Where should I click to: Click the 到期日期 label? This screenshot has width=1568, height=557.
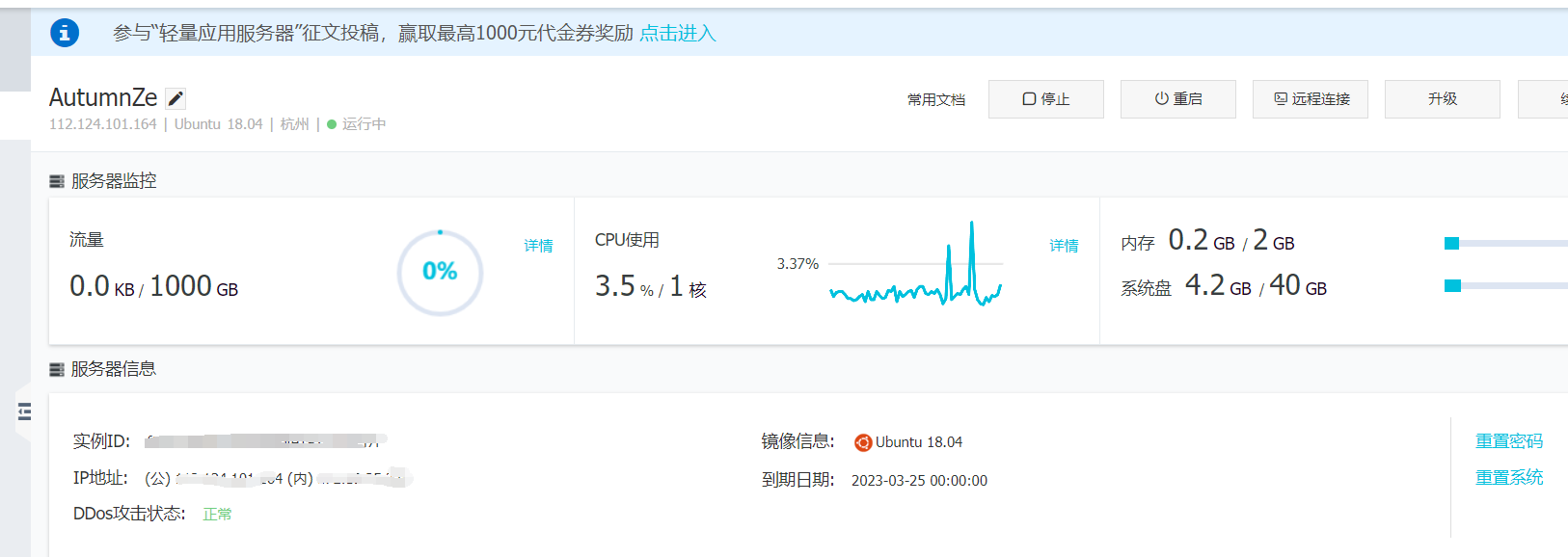(798, 480)
